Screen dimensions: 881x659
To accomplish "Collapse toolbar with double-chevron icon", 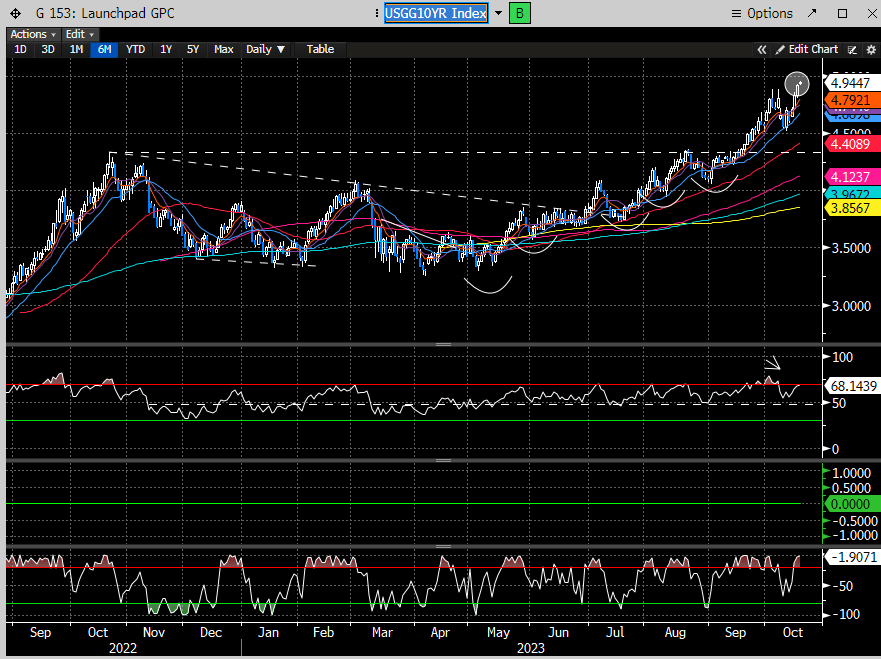I will (x=762, y=49).
